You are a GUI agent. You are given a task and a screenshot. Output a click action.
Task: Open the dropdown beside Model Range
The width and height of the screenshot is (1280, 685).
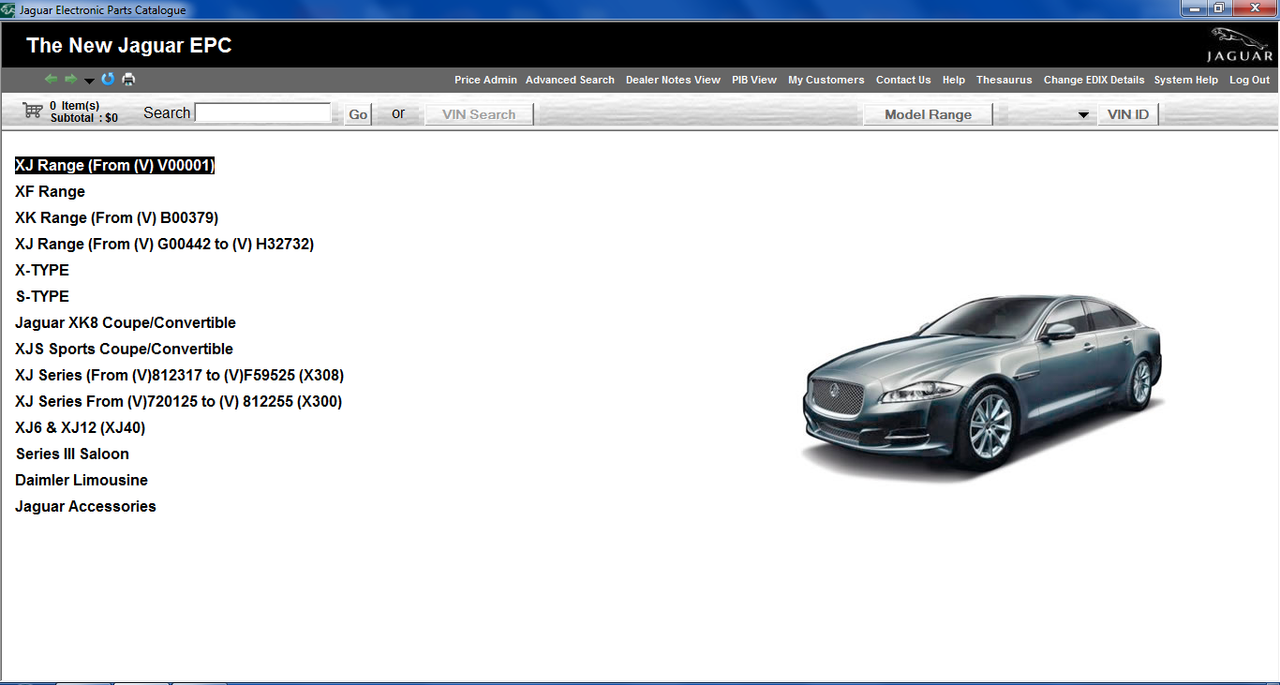point(1083,115)
